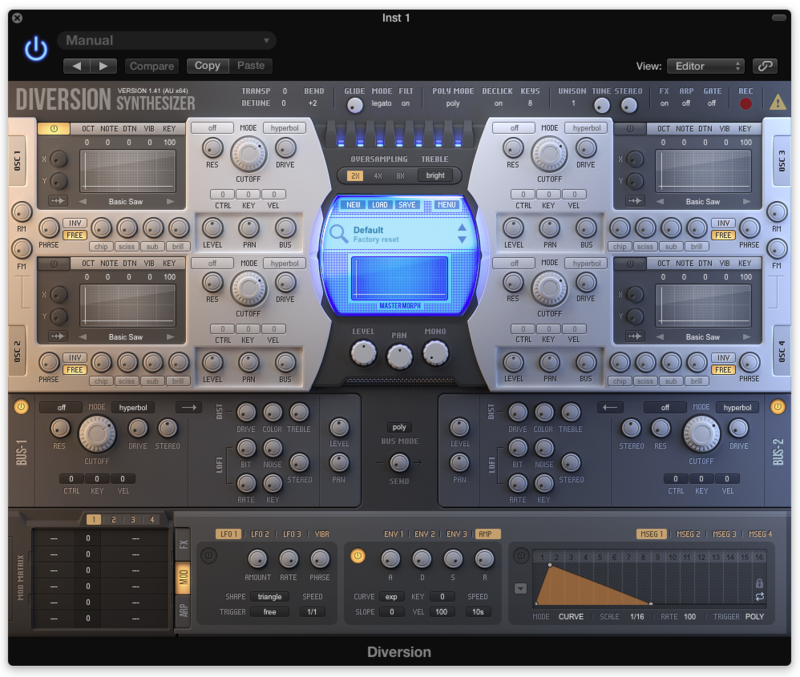Click the LOAD preset button
The image size is (800, 677).
(x=379, y=205)
